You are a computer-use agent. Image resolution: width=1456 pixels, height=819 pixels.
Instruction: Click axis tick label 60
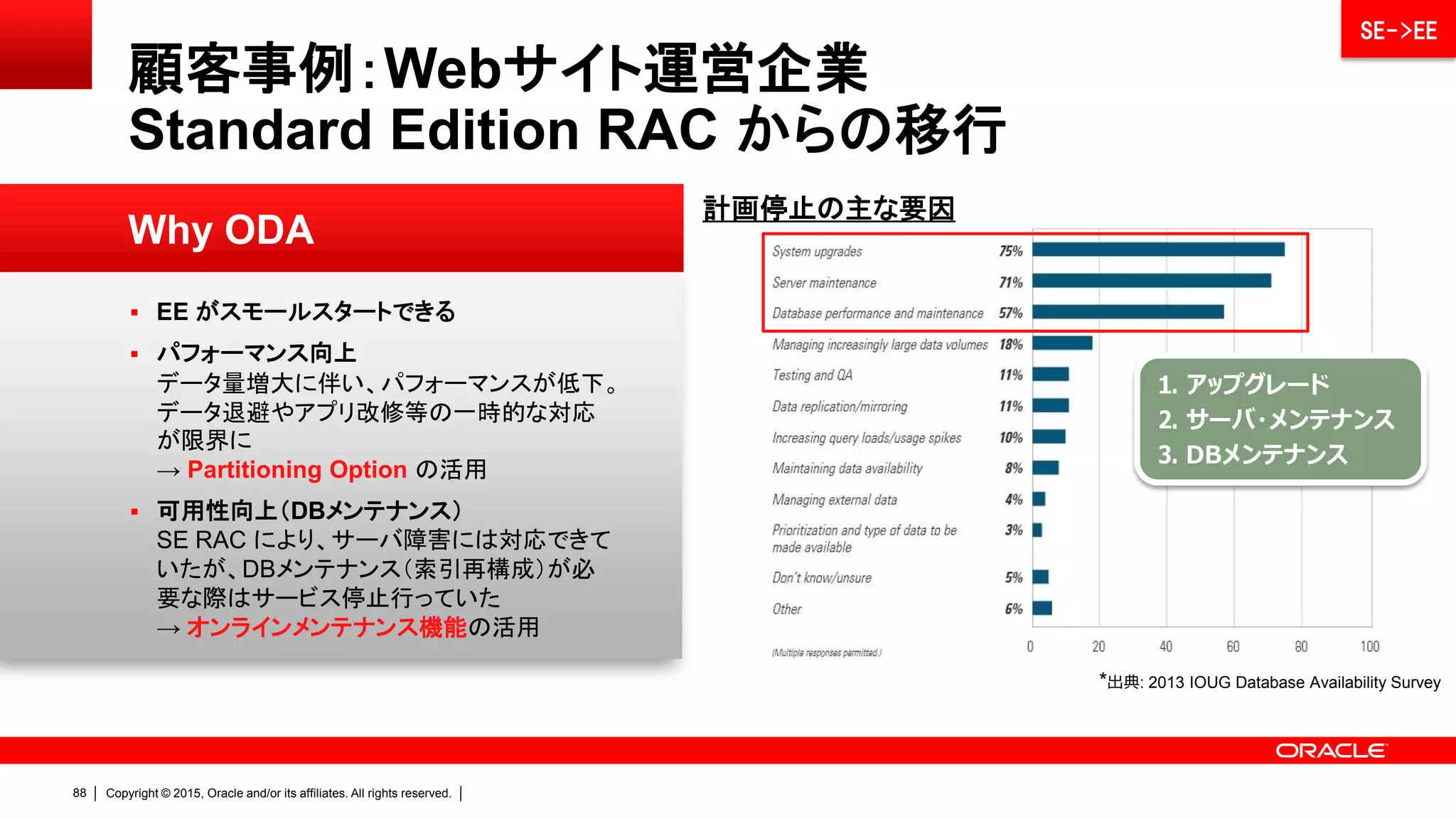[x=1233, y=646]
